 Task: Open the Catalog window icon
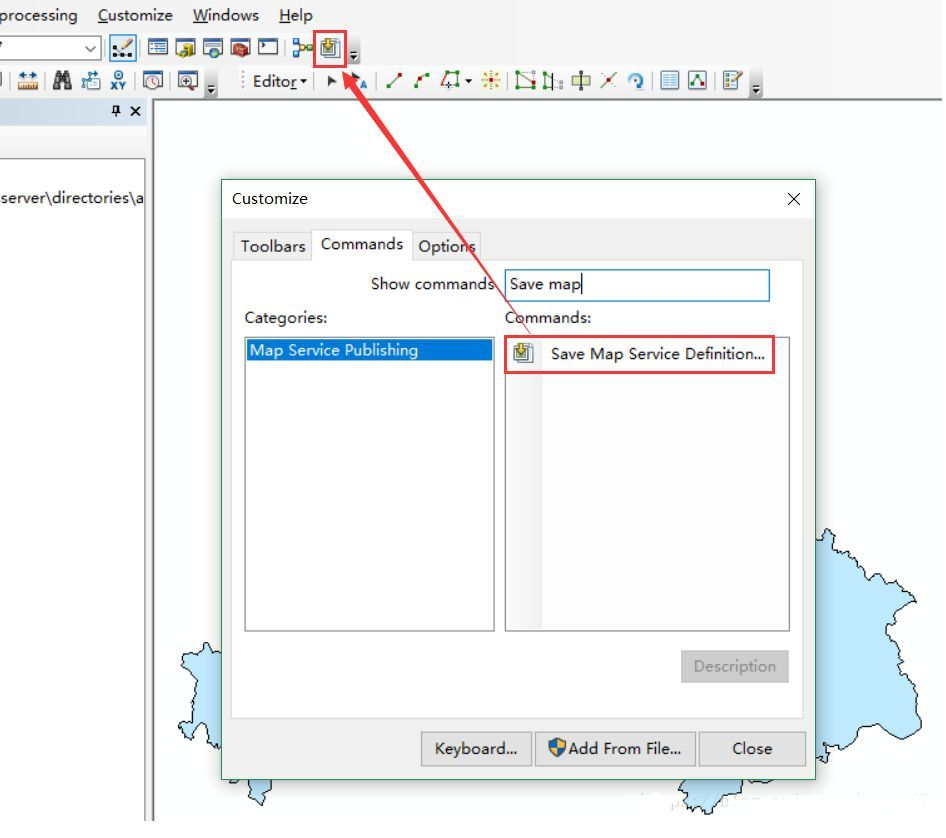[185, 47]
